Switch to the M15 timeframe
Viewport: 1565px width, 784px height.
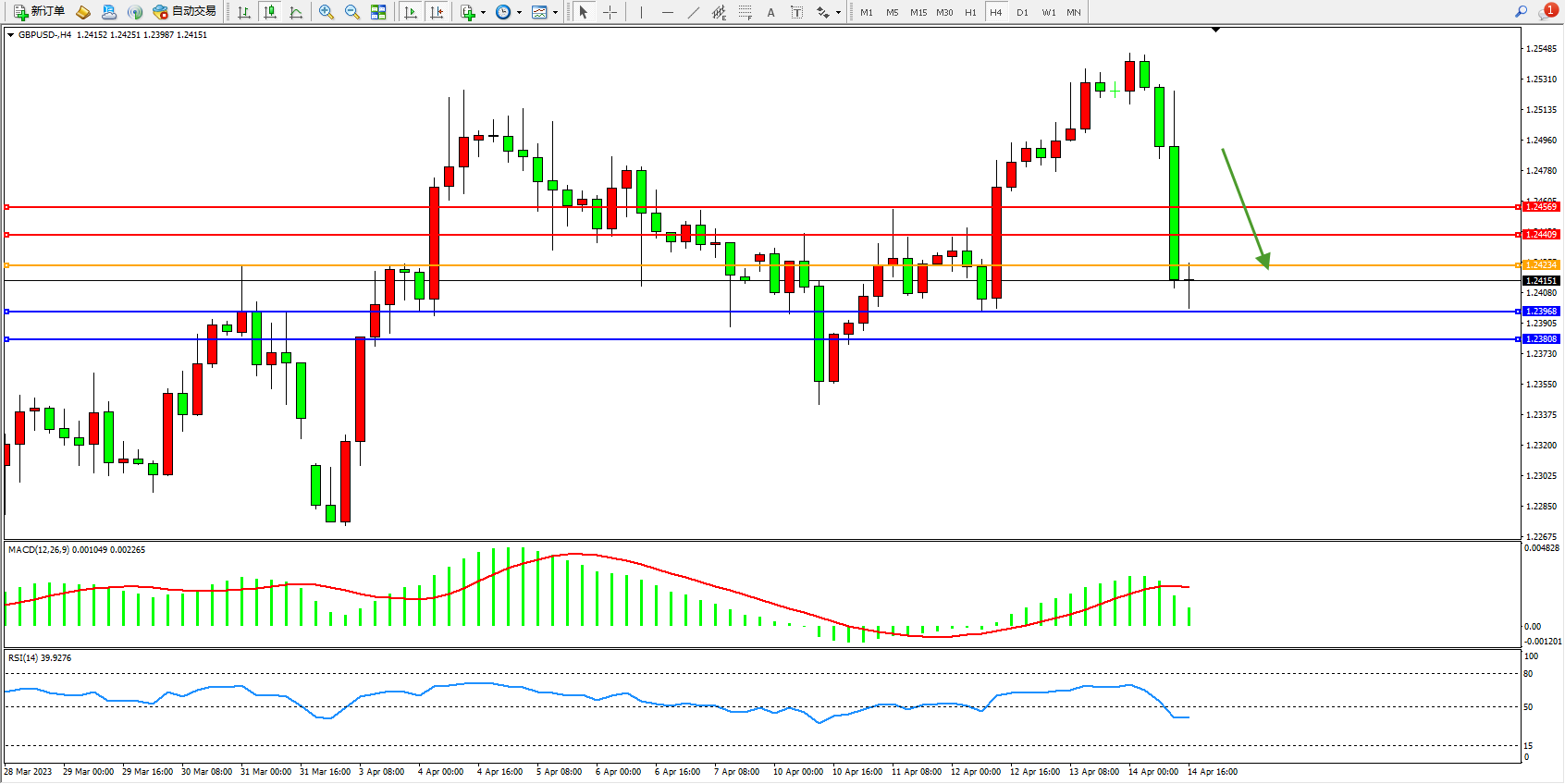[x=918, y=12]
